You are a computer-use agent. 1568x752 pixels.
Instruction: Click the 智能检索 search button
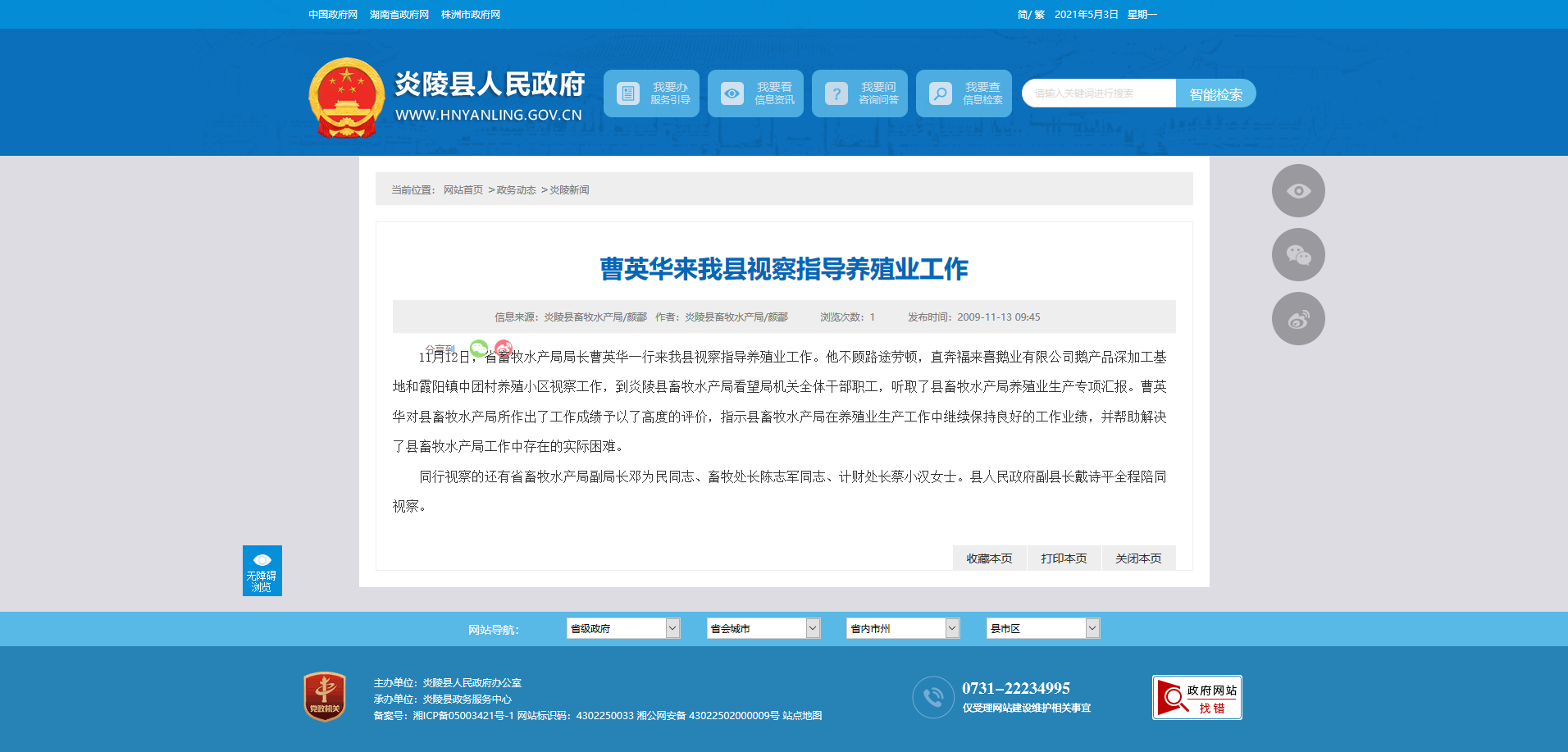tap(1215, 93)
